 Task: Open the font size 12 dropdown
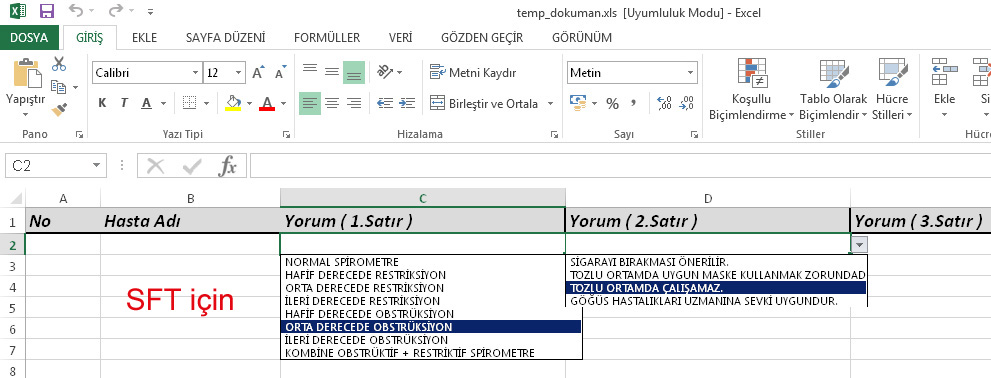[x=239, y=73]
